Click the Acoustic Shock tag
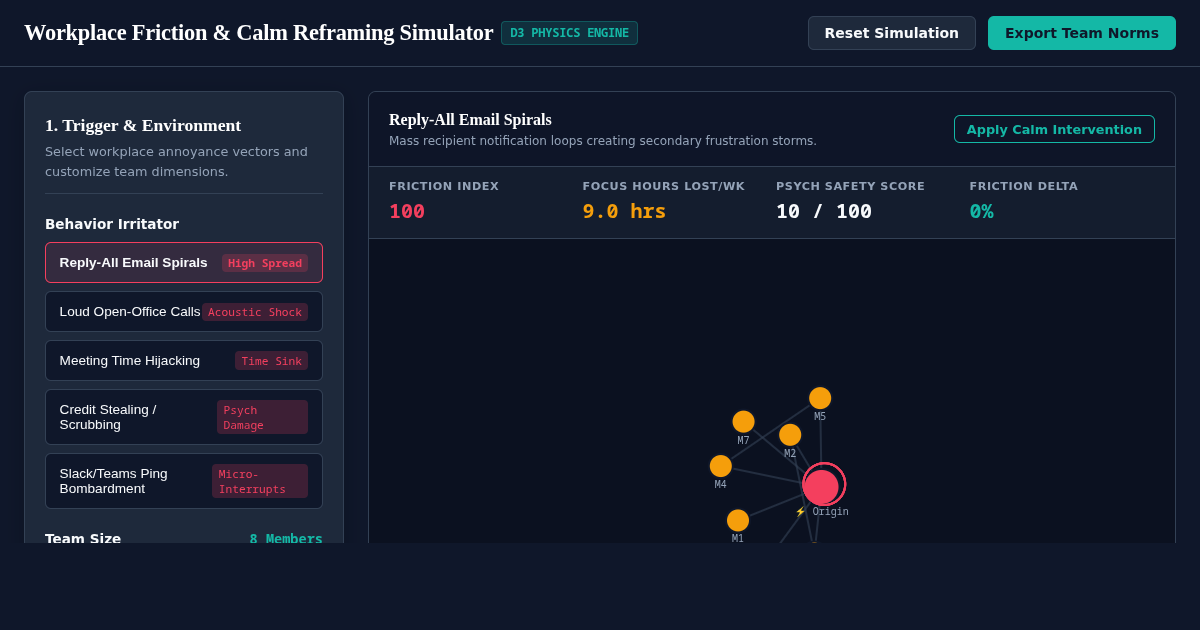The width and height of the screenshot is (1200, 630). 255,312
